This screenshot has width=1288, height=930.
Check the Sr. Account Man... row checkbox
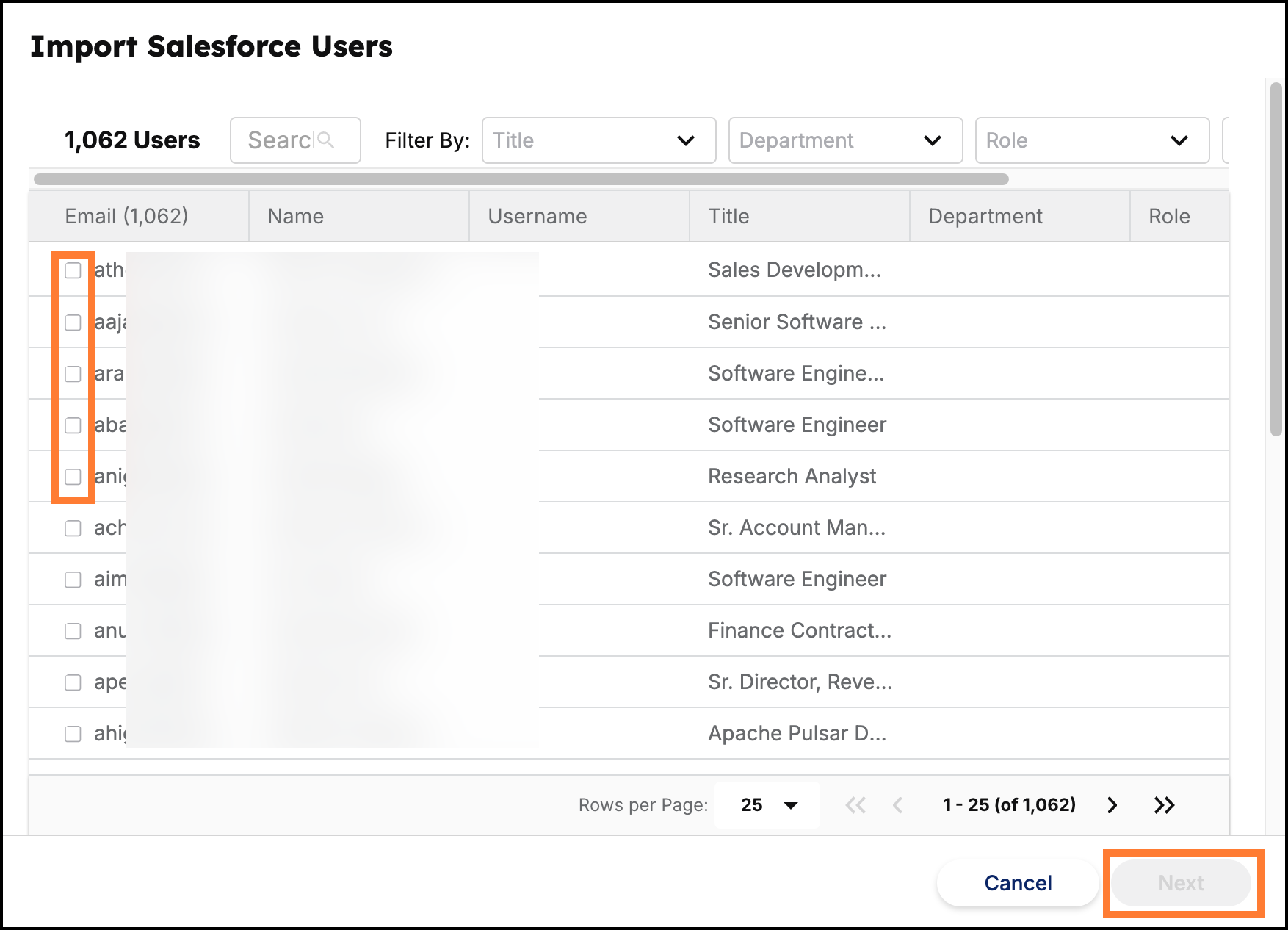click(73, 528)
